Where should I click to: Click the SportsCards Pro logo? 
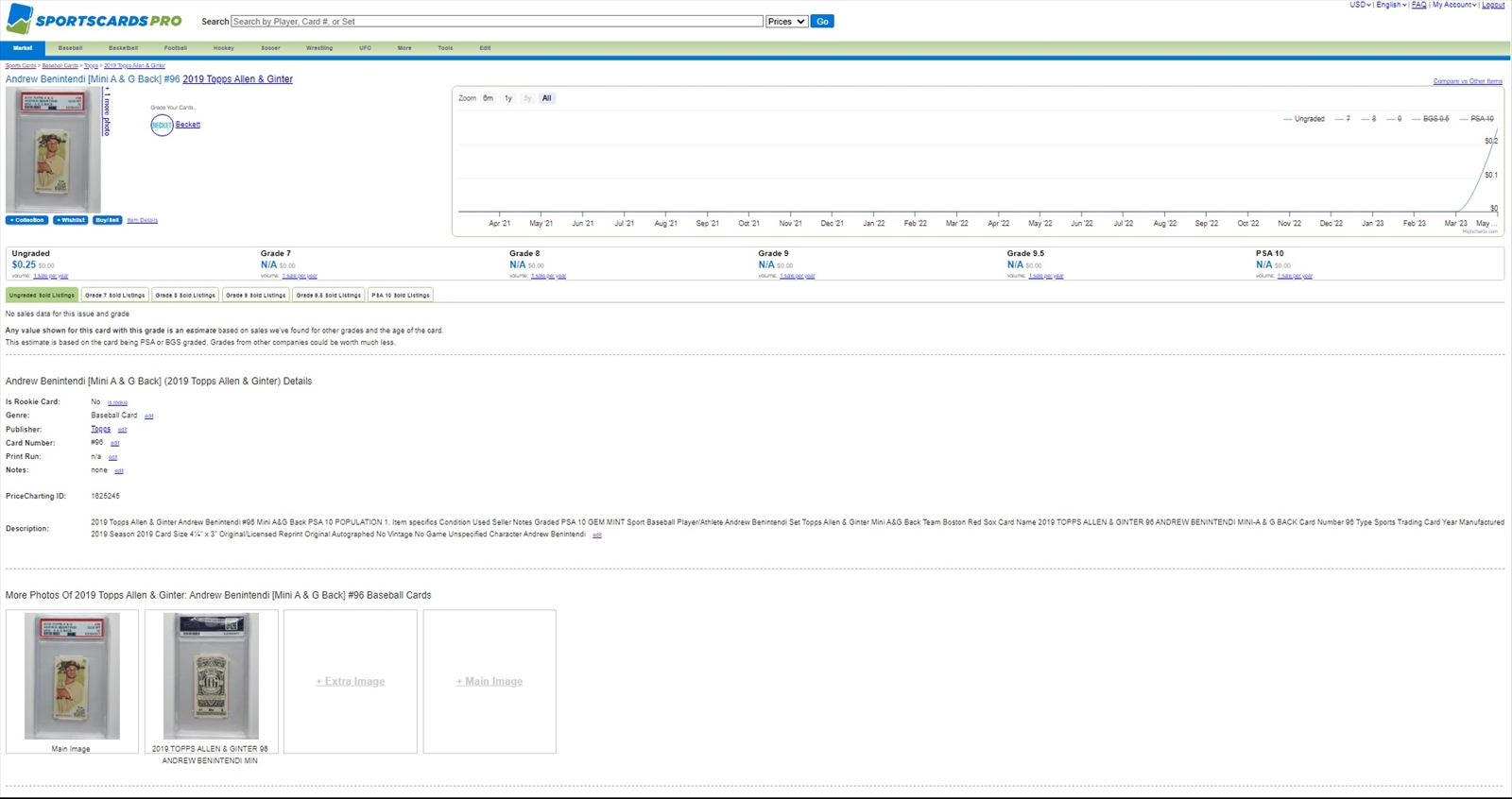(x=94, y=19)
